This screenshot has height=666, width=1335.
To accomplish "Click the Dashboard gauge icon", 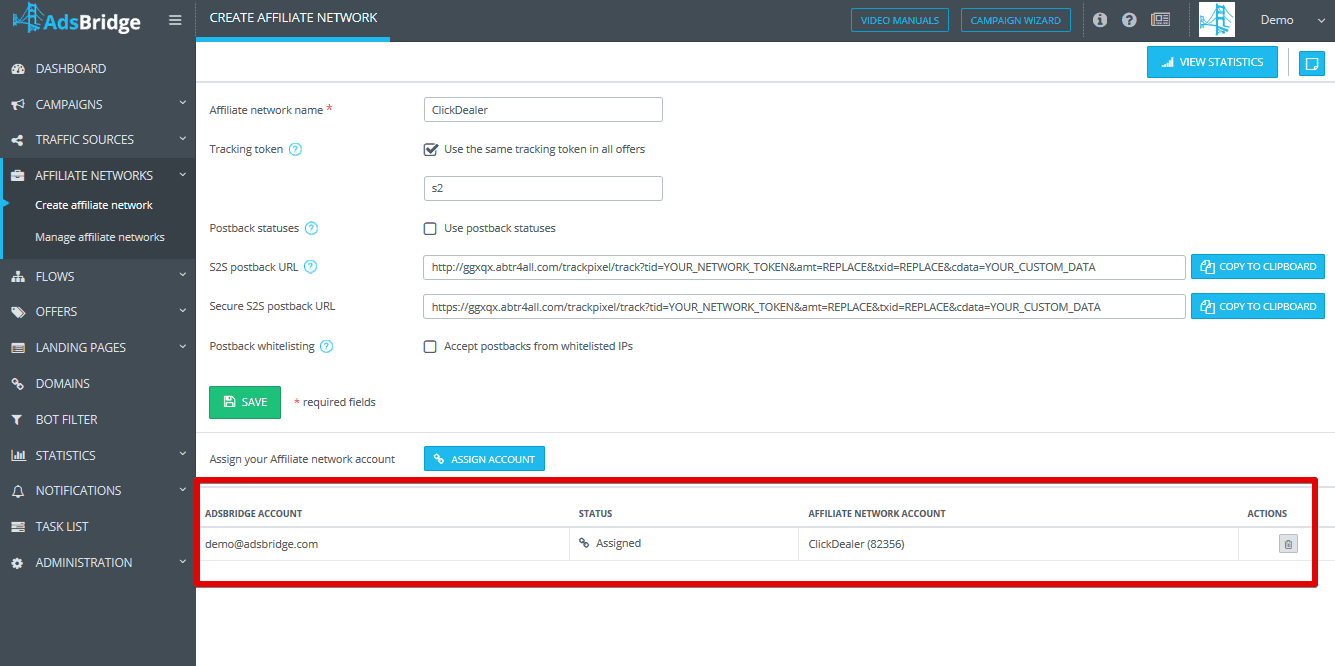I will click(17, 69).
